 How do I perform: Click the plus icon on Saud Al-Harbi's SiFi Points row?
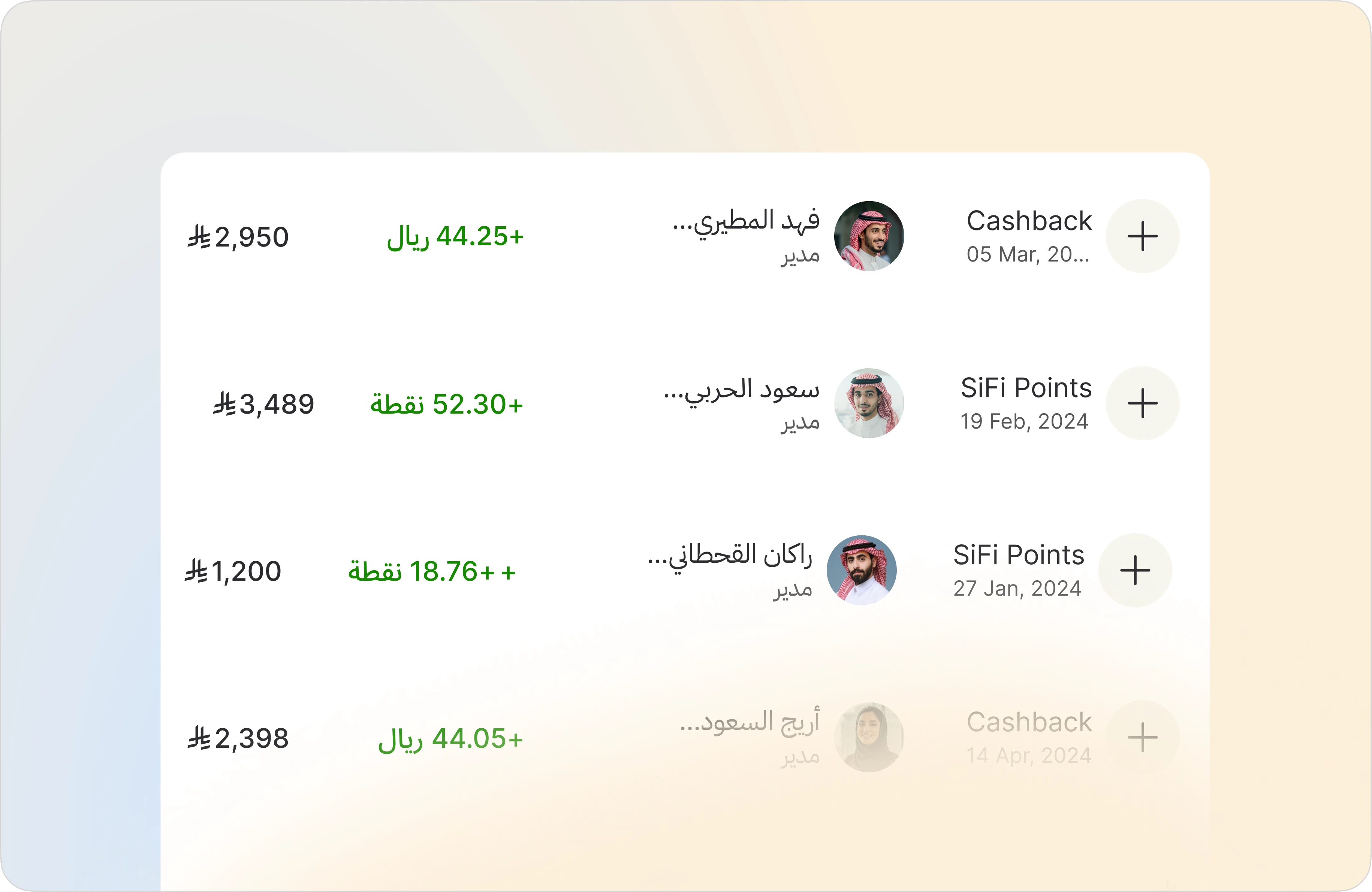coord(1143,403)
